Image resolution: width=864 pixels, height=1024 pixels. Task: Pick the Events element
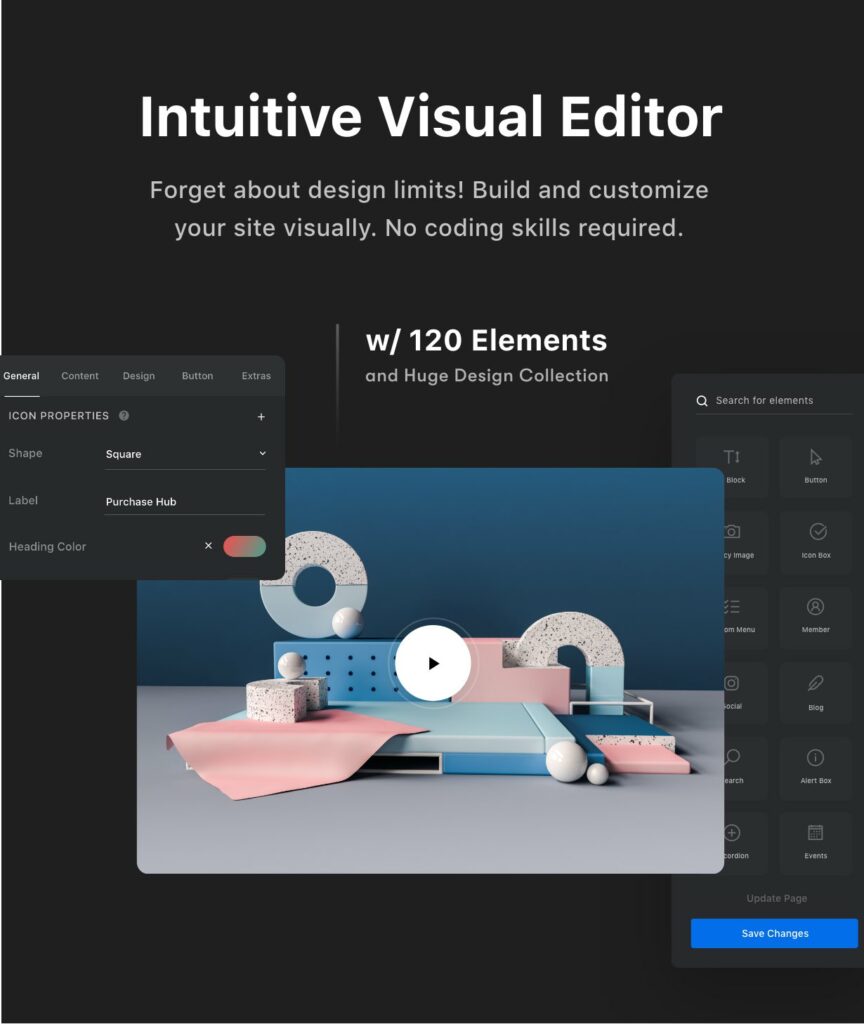coord(815,841)
